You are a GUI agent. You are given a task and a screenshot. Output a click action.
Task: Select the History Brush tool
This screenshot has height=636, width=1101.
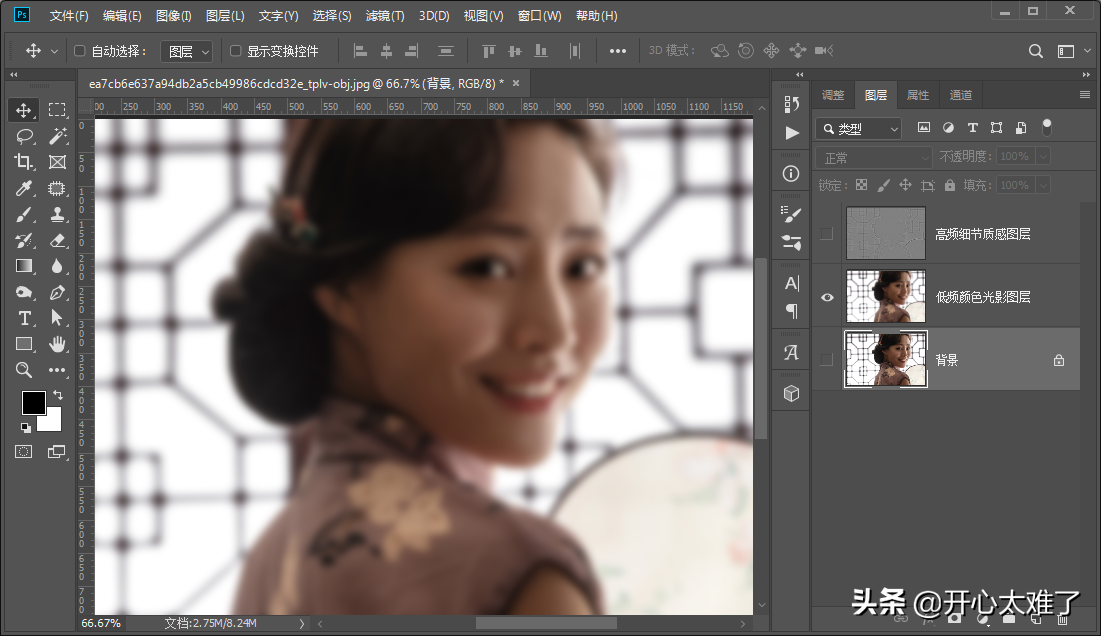(x=24, y=240)
